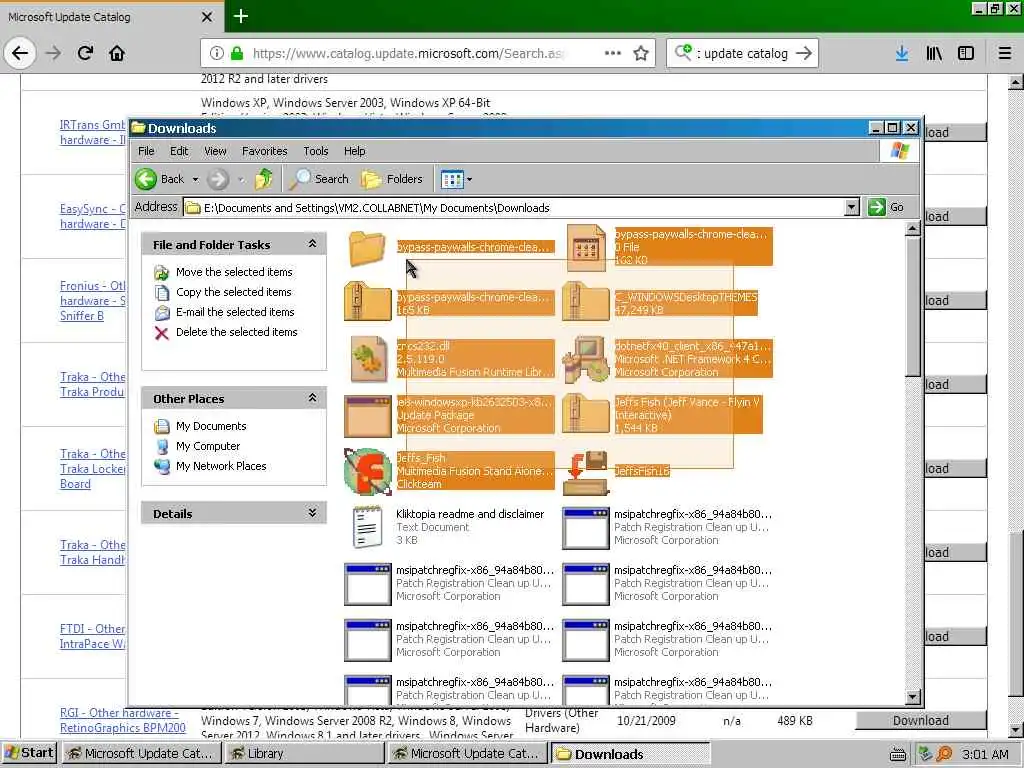The image size is (1024, 768).
Task: Select bypass-paywalls 165 KB zip file
Action: click(x=367, y=302)
